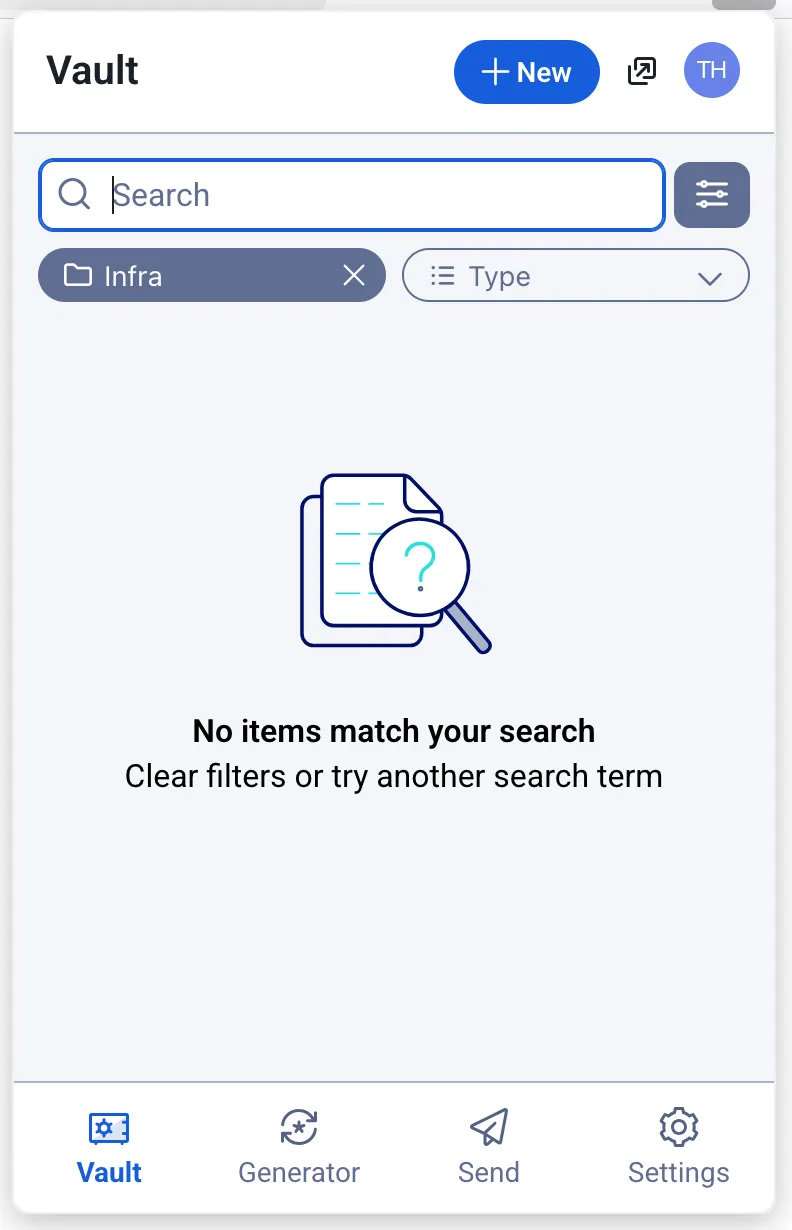Click the magnifying glass in the search bar

click(72, 194)
